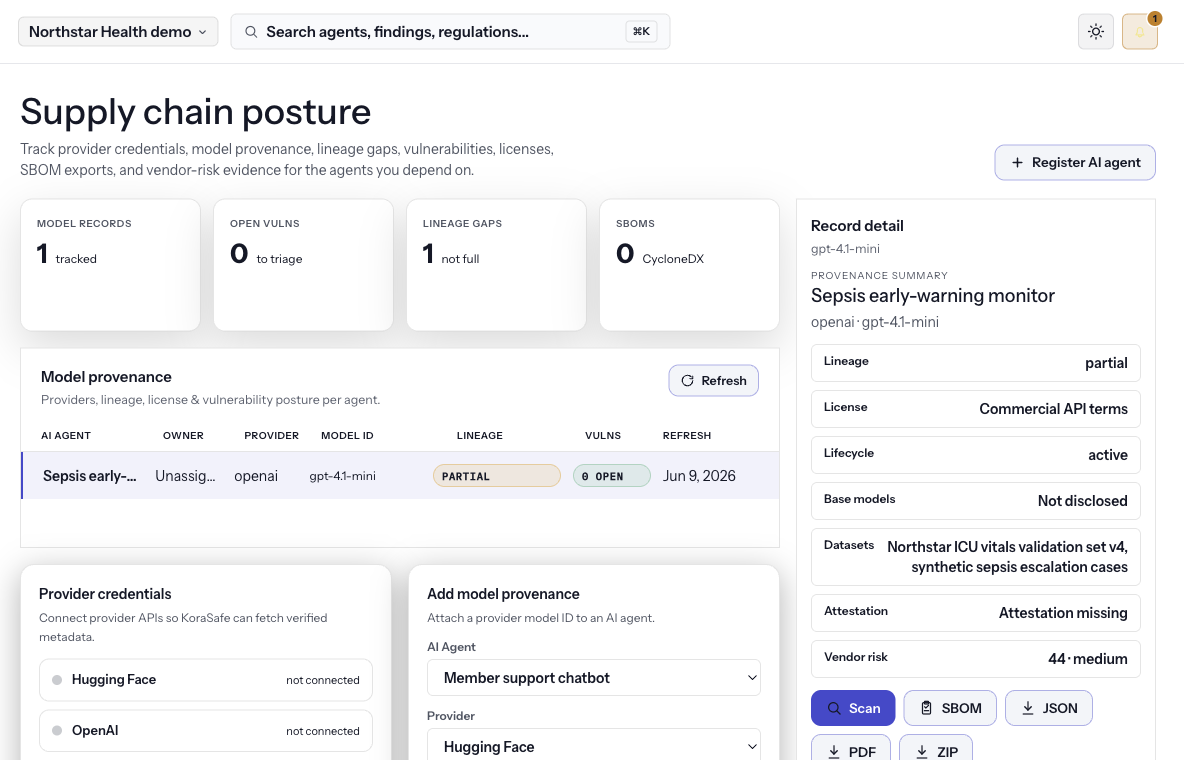Click the Attestation missing detail row
This screenshot has height=760, width=1184.
tap(976, 613)
